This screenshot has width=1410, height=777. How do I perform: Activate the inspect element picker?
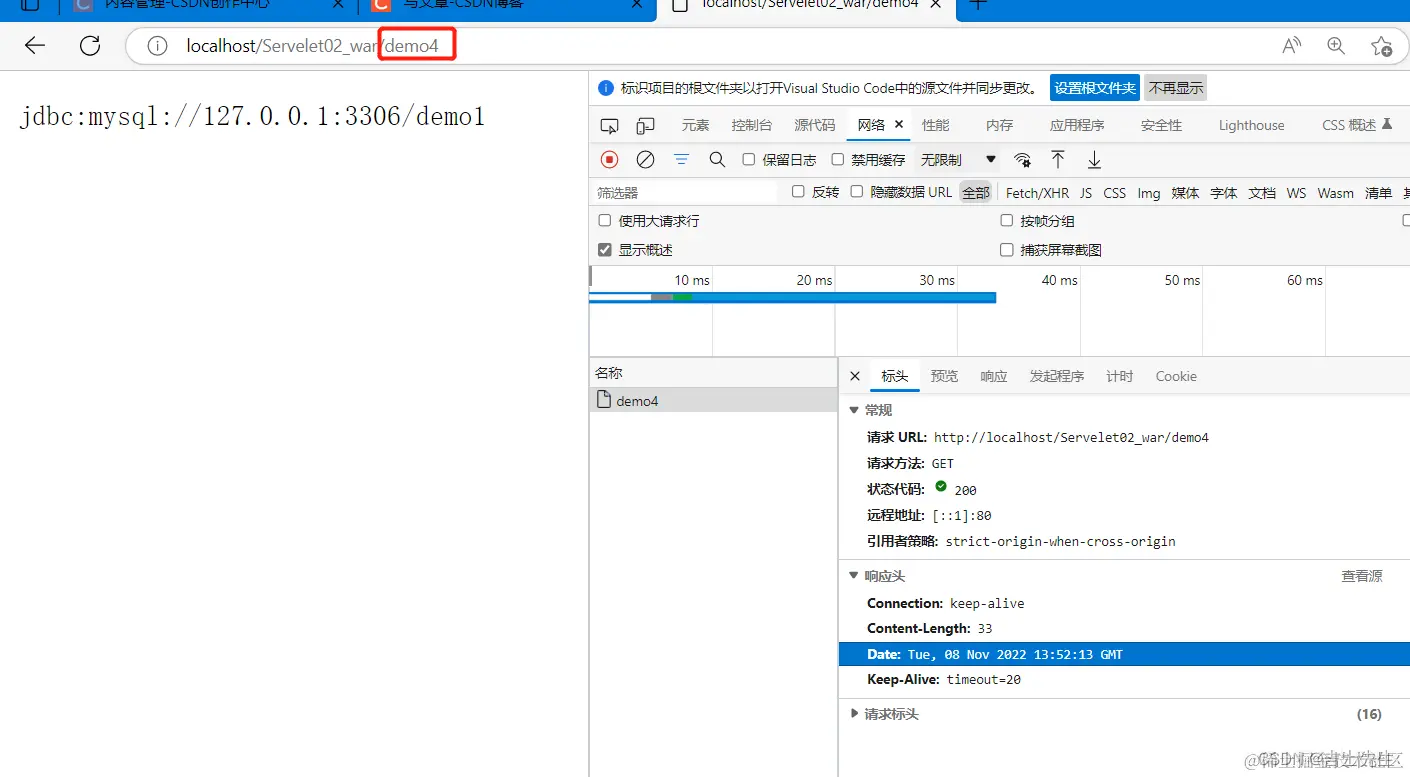point(609,125)
